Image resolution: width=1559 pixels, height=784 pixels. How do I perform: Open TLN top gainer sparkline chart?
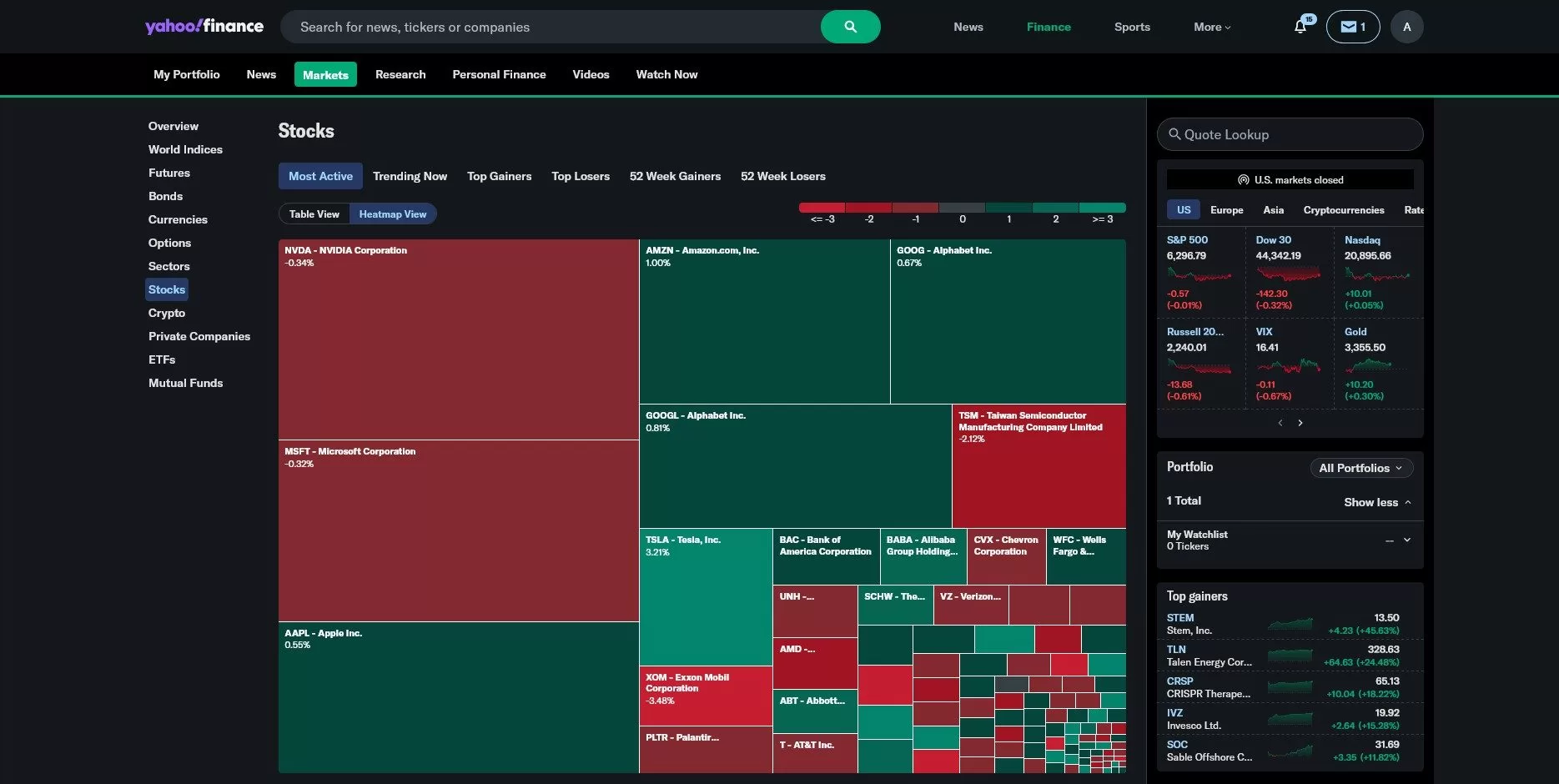(1290, 656)
